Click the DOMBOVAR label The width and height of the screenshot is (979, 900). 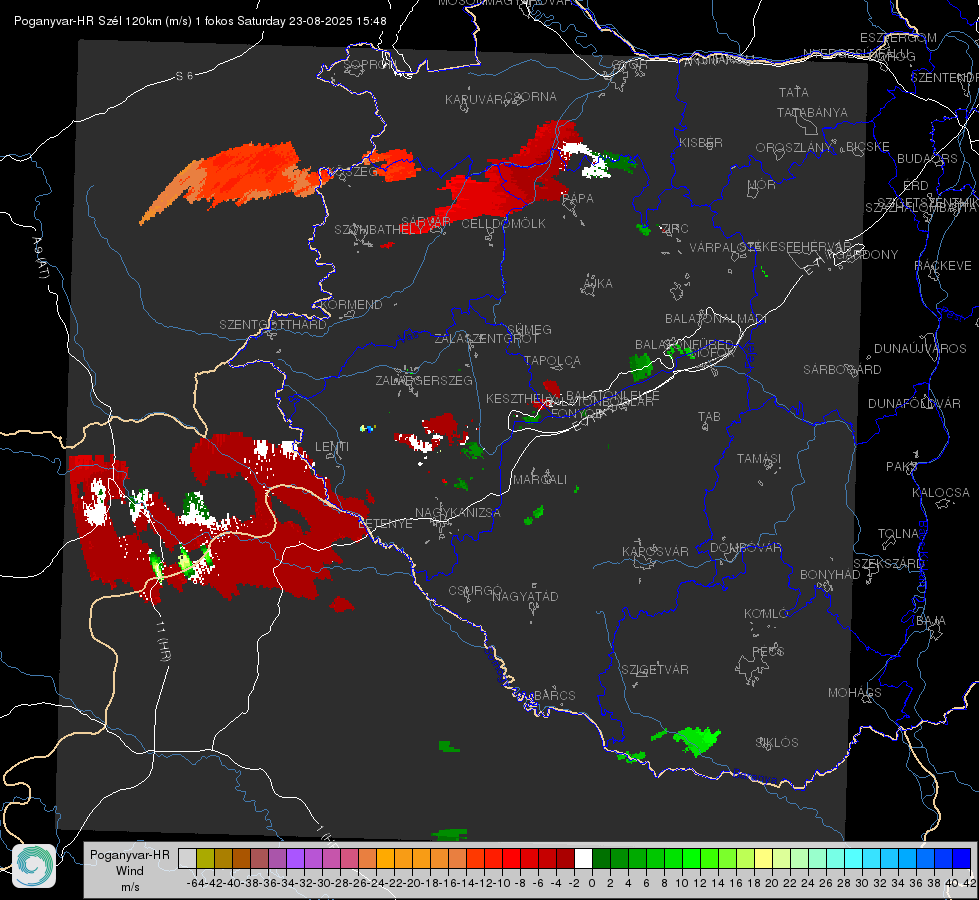tap(745, 547)
